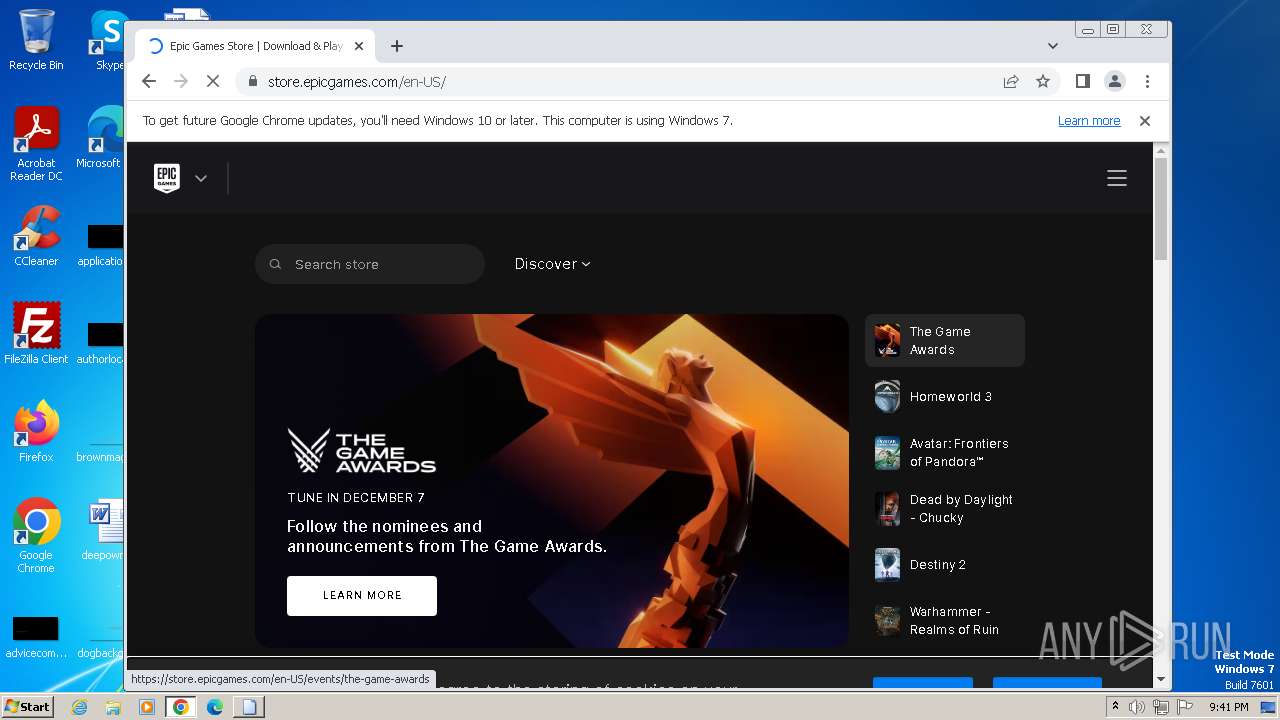Select Destiny 2 in the carousel list

tap(945, 564)
